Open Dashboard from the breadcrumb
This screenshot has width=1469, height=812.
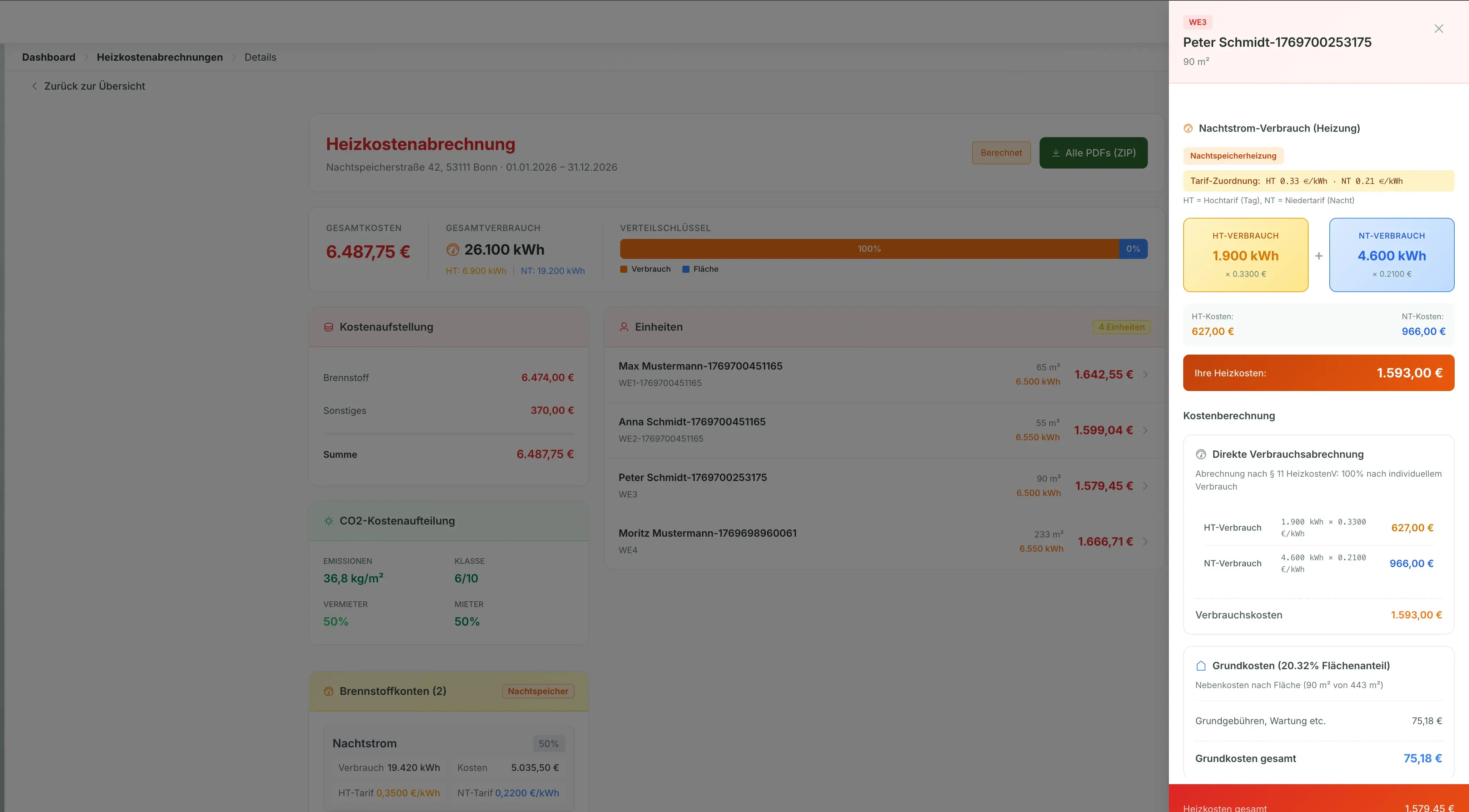click(49, 57)
